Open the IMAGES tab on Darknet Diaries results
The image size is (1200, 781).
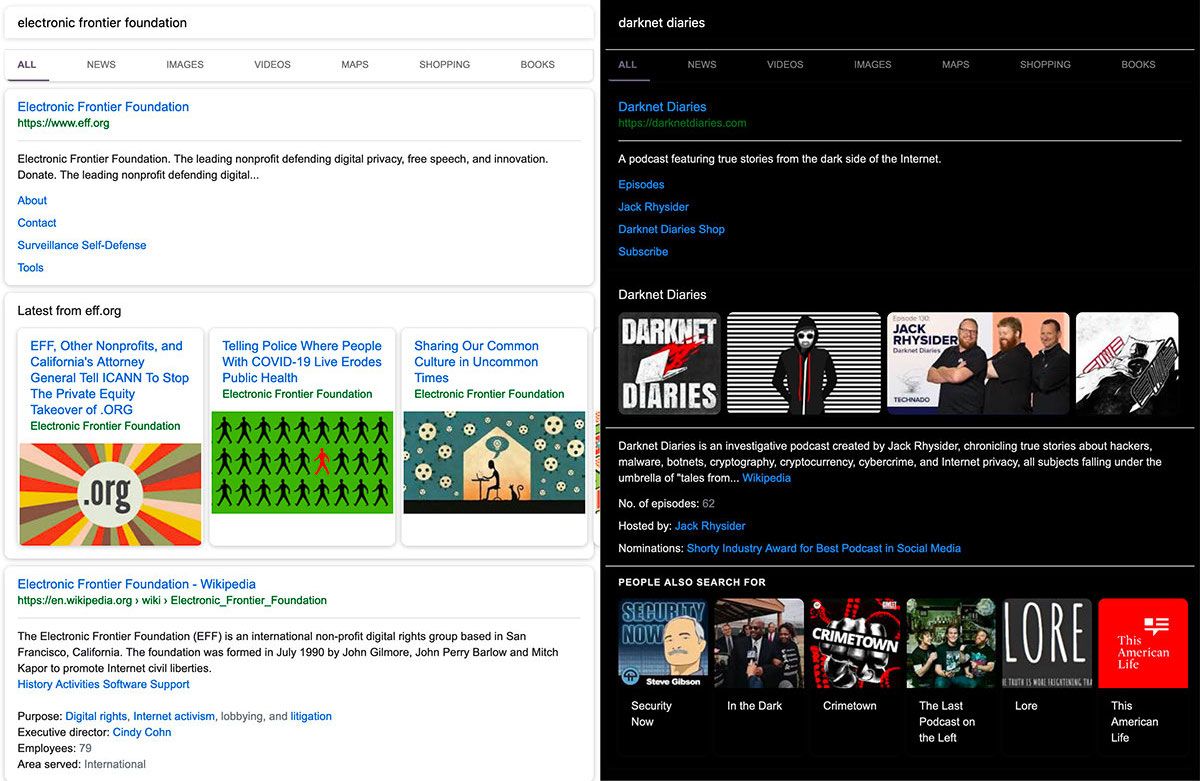coord(872,64)
